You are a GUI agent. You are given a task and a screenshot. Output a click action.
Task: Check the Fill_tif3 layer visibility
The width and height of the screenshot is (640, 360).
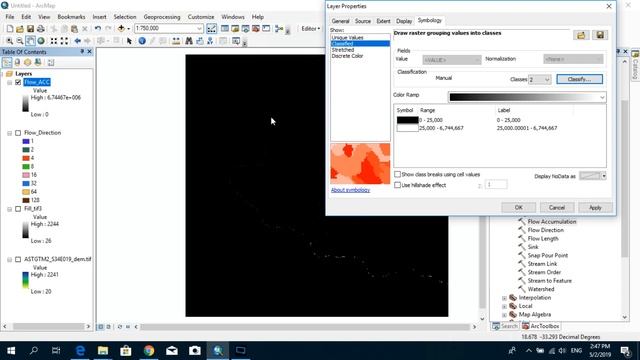18,209
